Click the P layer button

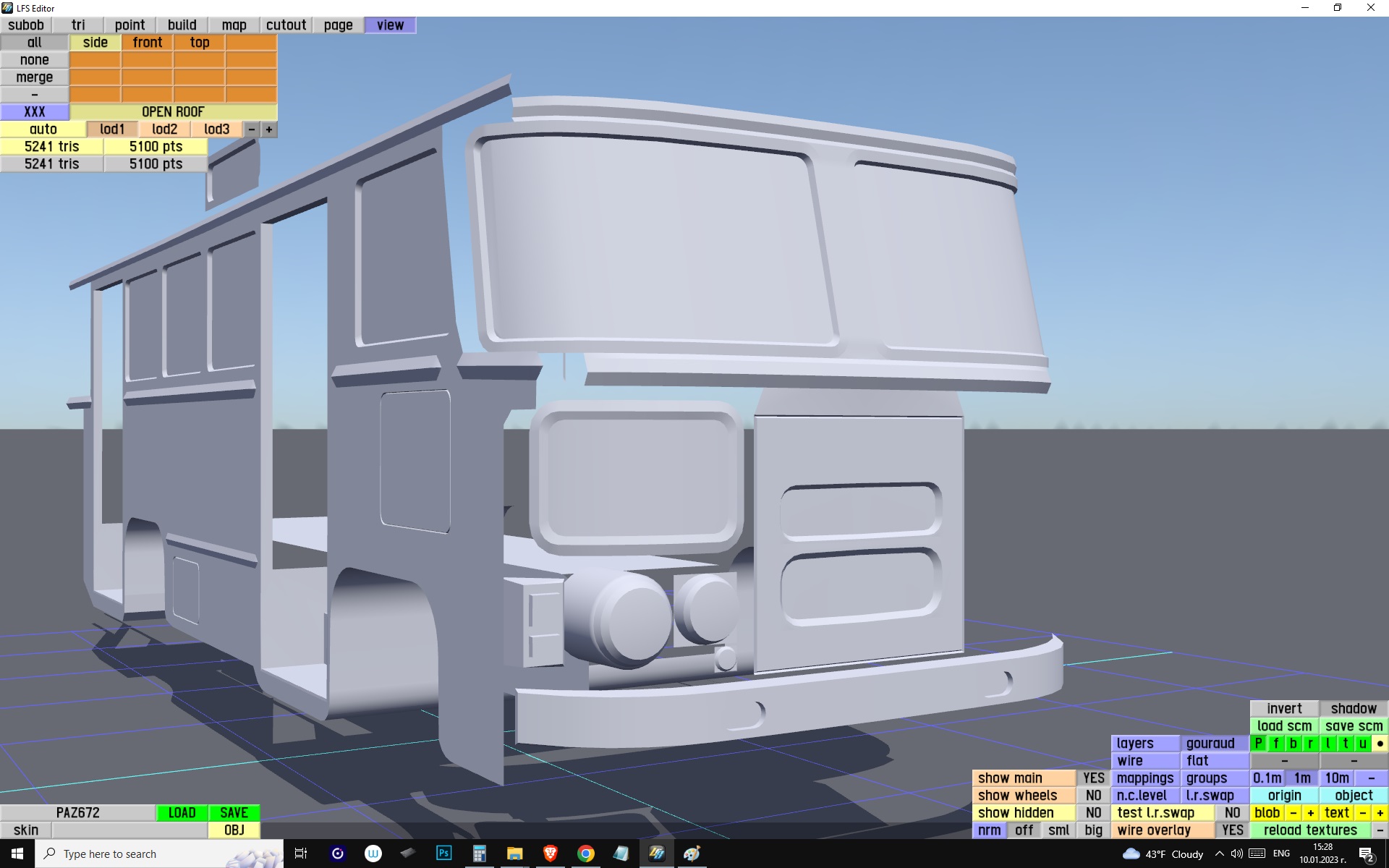[1259, 744]
